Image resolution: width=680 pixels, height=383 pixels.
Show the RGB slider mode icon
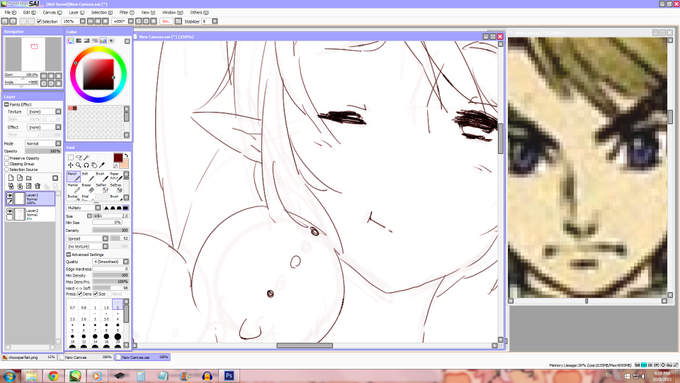(79, 40)
